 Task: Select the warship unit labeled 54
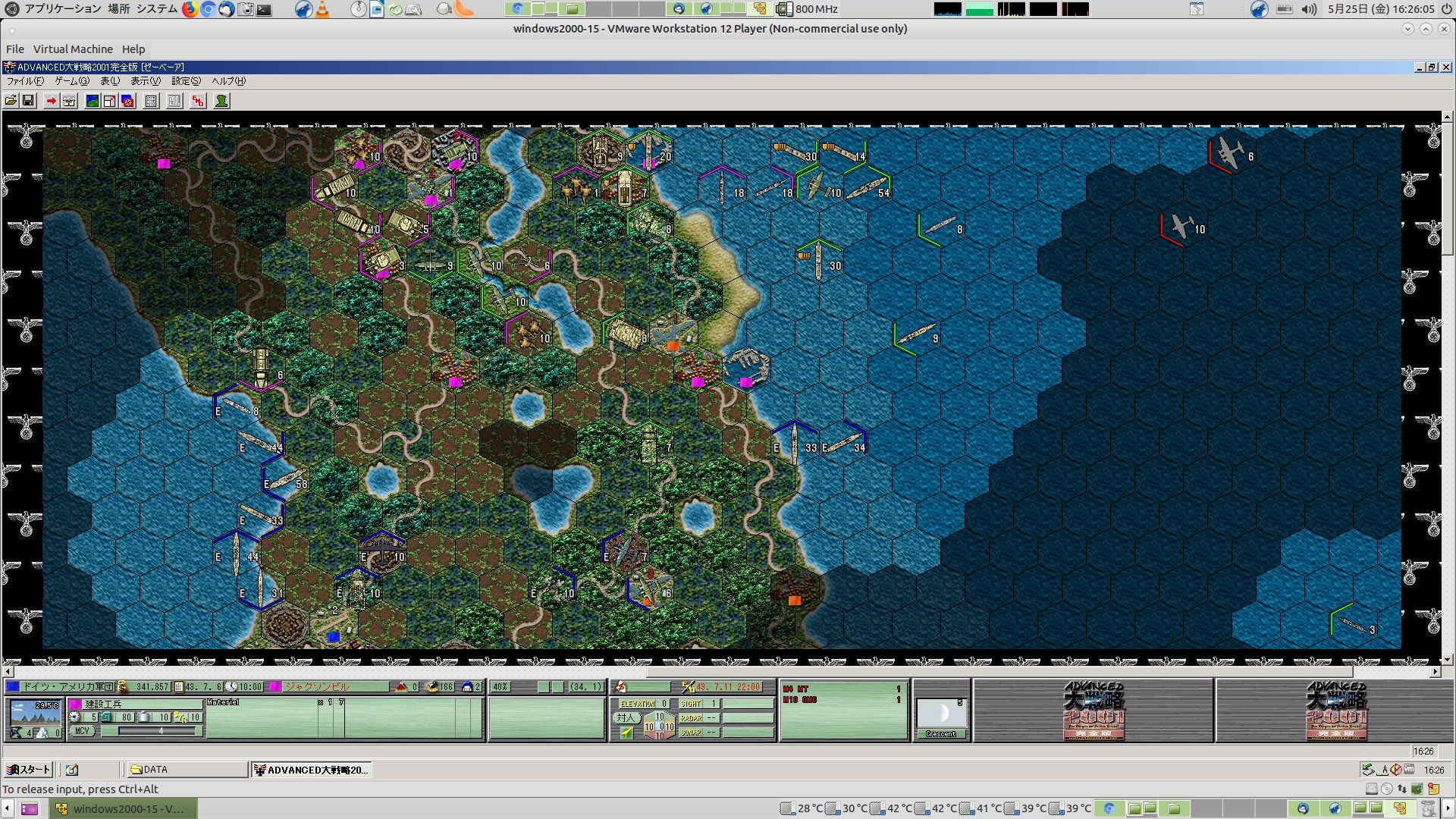click(868, 188)
